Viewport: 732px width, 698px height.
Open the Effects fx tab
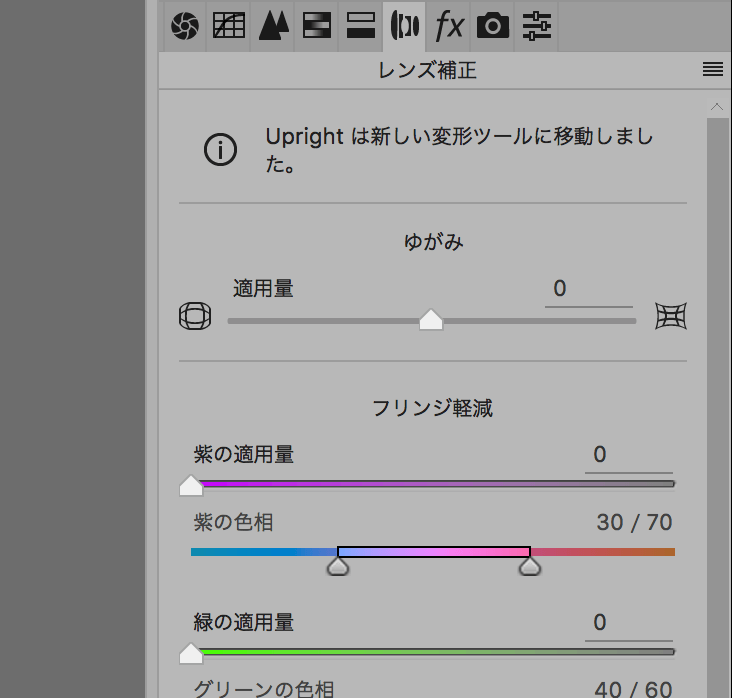pyautogui.click(x=449, y=26)
